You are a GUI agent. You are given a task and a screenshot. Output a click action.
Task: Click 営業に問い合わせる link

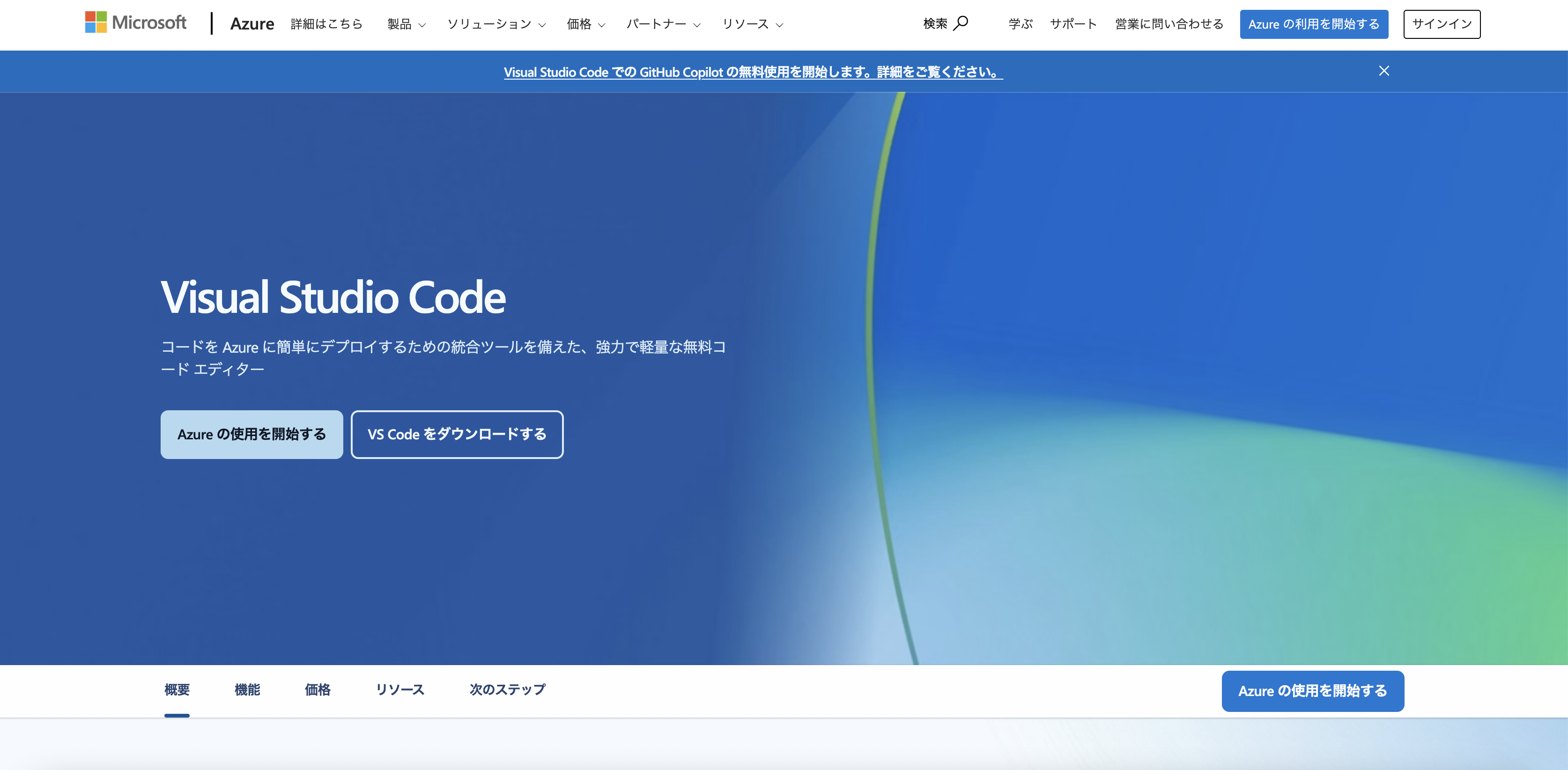pyautogui.click(x=1169, y=24)
